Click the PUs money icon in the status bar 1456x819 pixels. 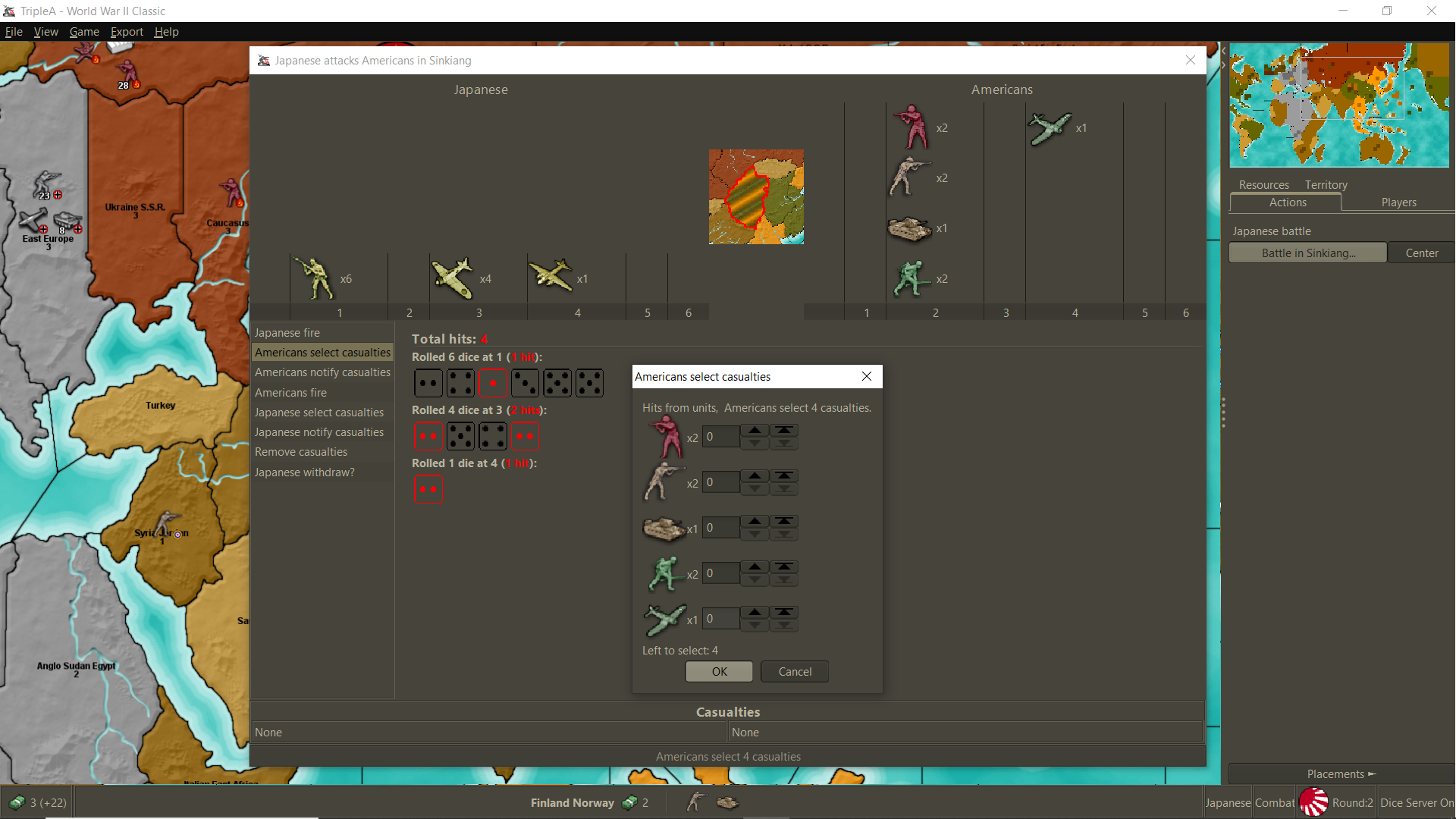[x=17, y=802]
